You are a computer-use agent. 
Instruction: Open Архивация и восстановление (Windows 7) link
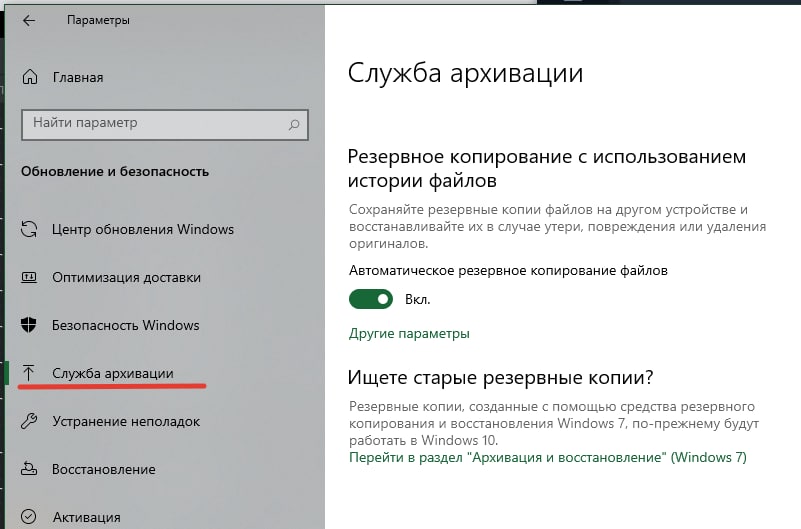548,457
